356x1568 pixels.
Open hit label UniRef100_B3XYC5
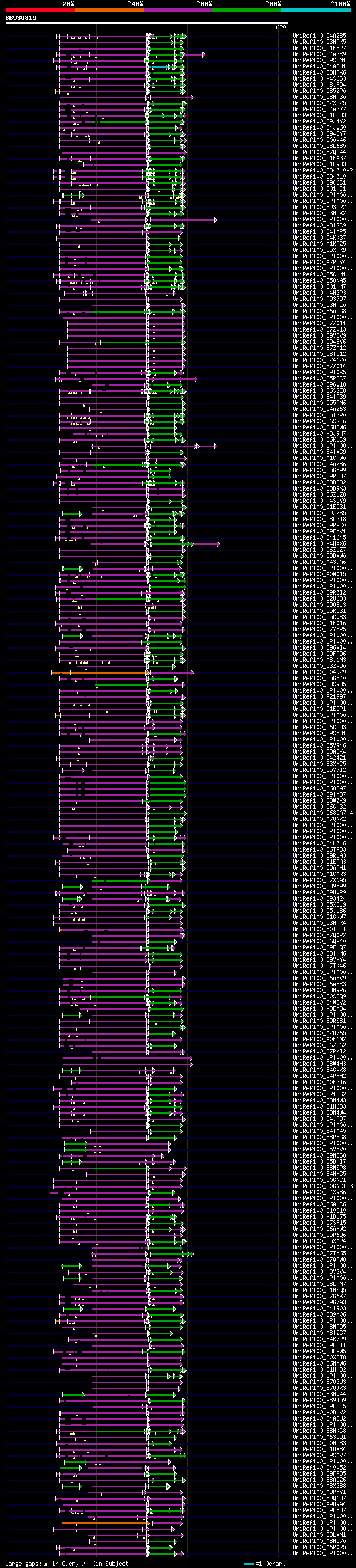point(319,764)
